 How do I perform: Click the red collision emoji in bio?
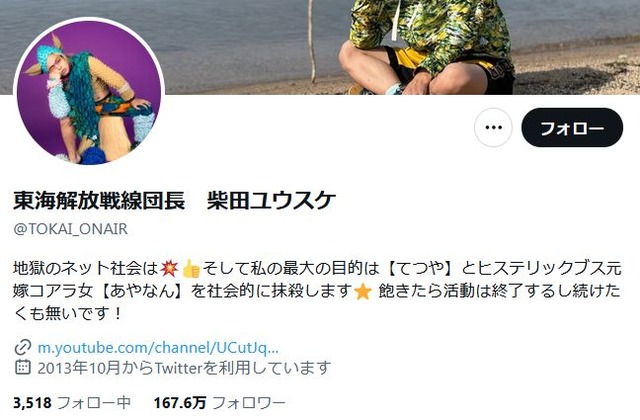pos(169,268)
